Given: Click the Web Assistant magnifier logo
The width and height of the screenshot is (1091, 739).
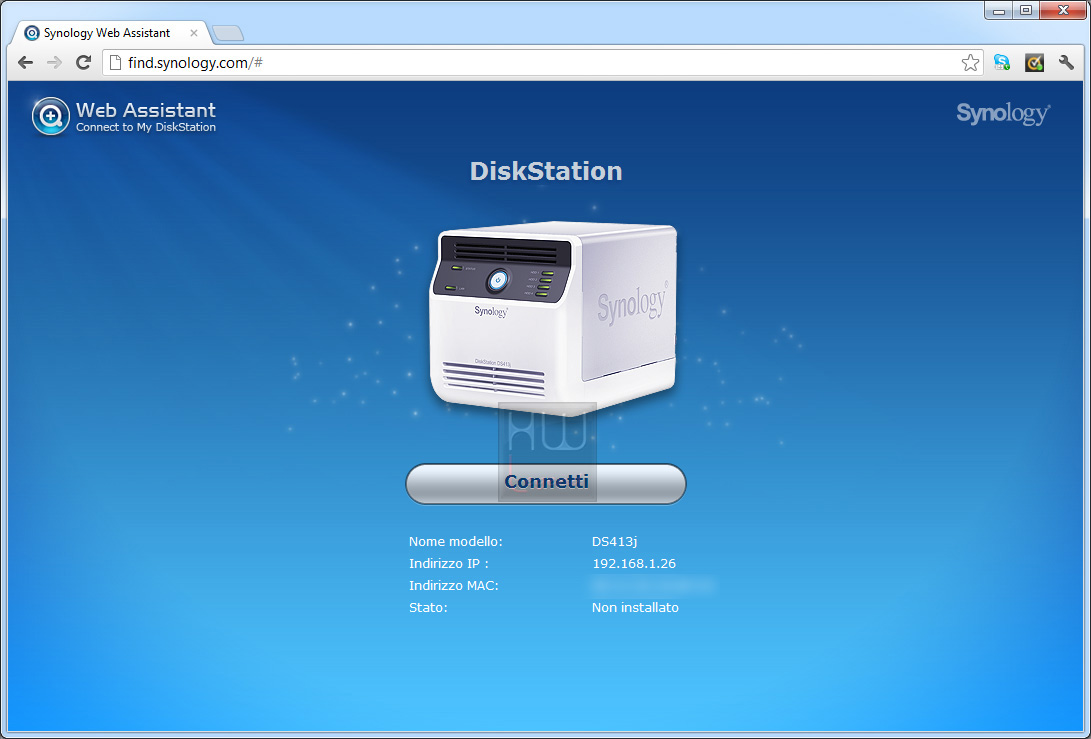Looking at the screenshot, I should click(51, 116).
